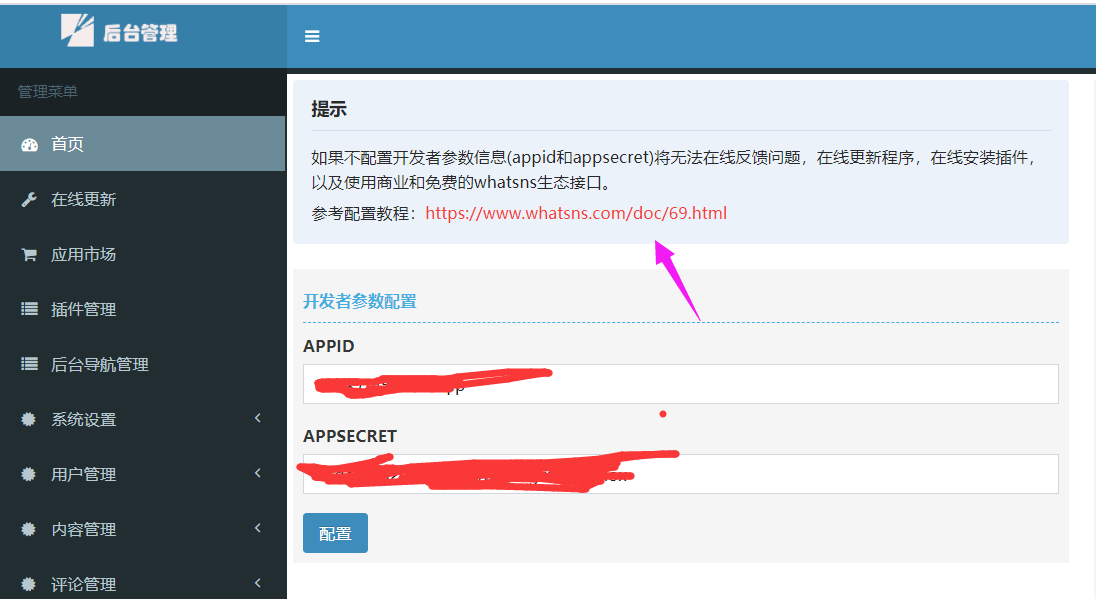This screenshot has height=599, width=1096.
Task: Expand the 用户管理 submenu arrow
Action: (257, 473)
